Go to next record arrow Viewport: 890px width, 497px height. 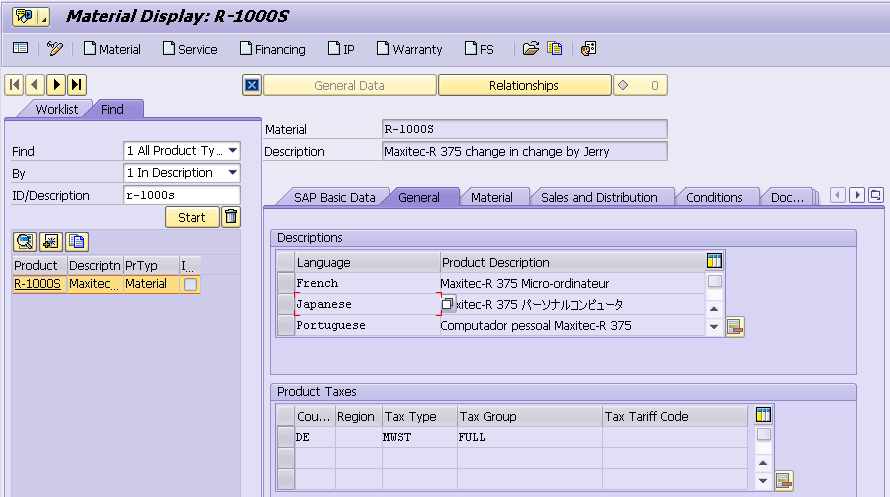(x=56, y=85)
